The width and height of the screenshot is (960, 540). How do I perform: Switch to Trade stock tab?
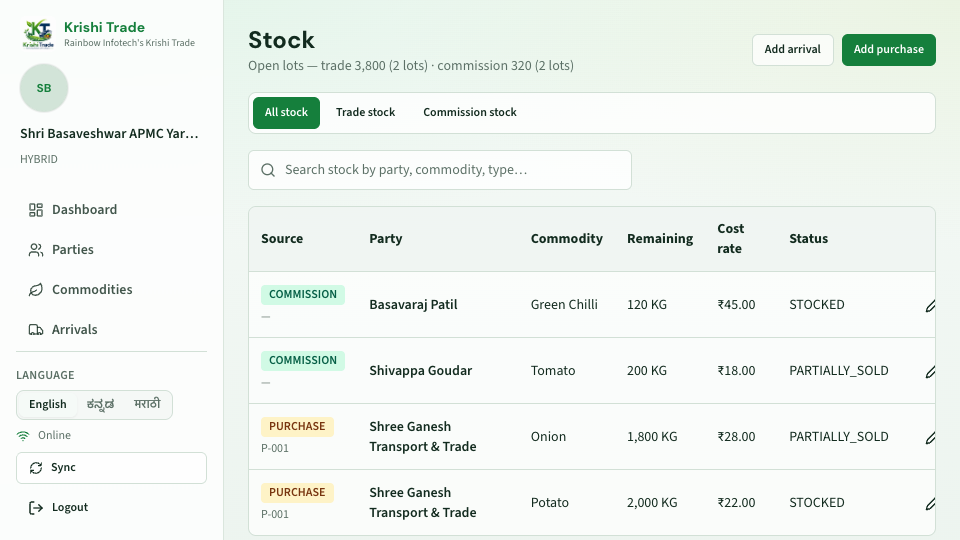click(x=366, y=113)
